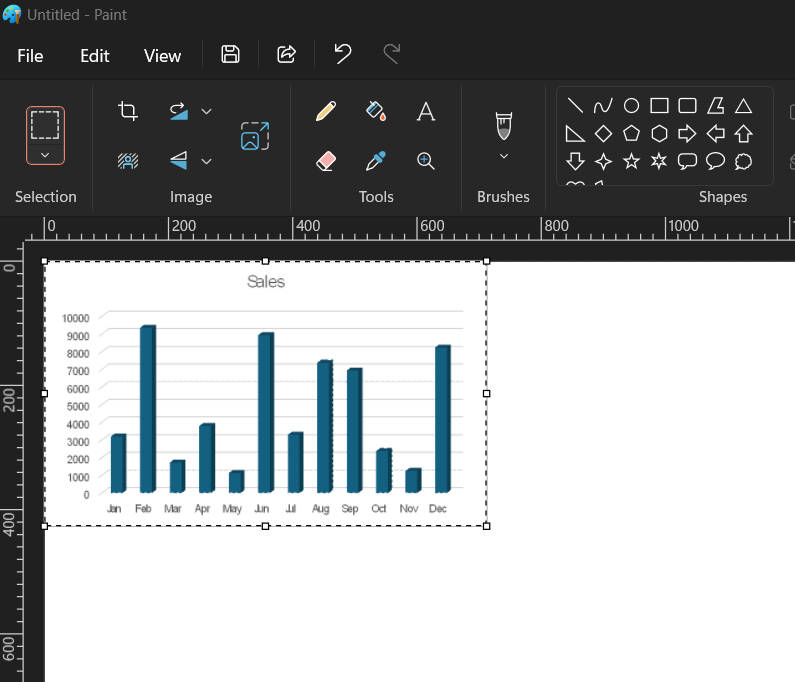Click the Feb bar in chart
This screenshot has height=682, width=795.
tap(148, 409)
